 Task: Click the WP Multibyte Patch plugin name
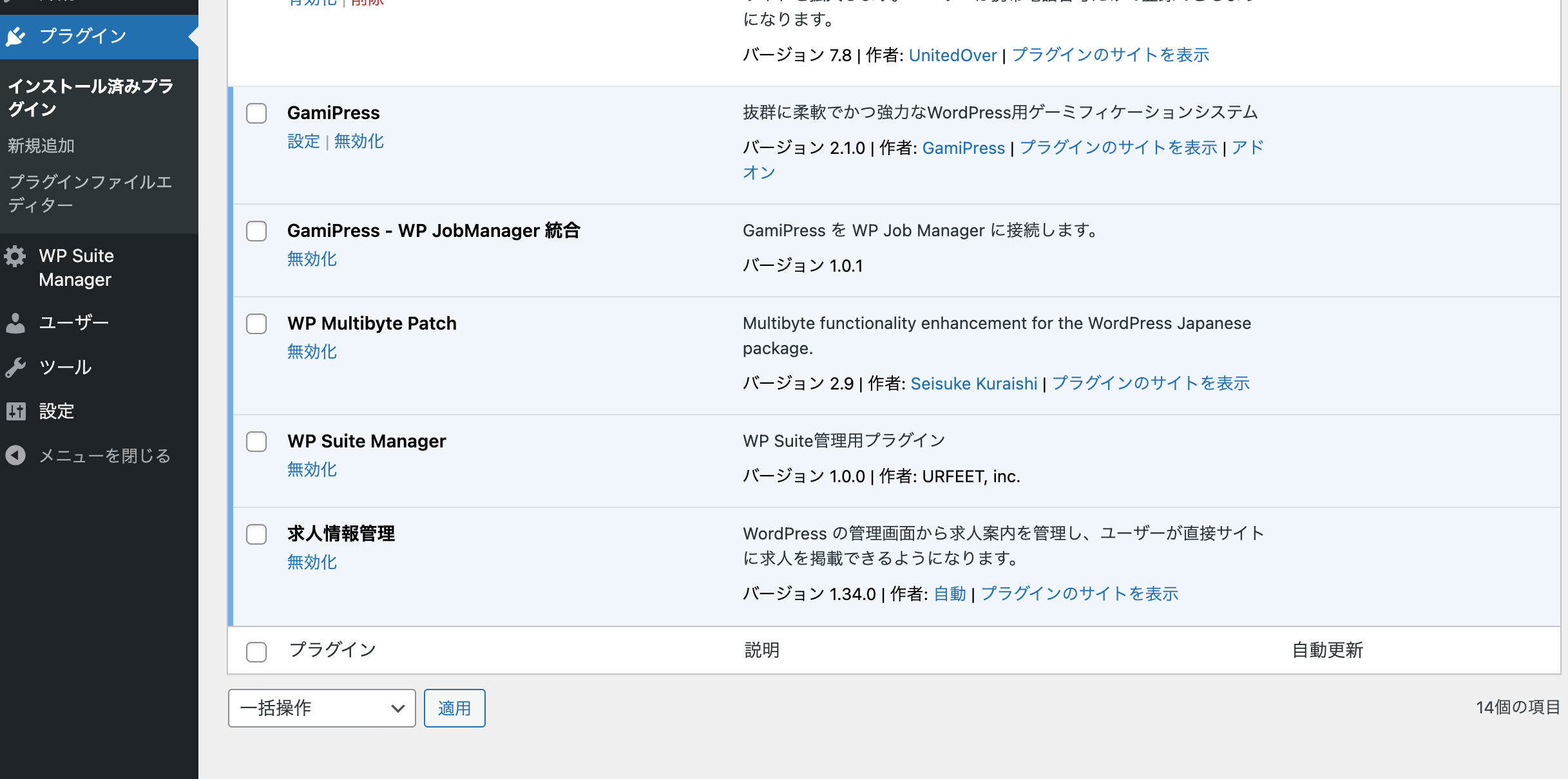coord(372,324)
